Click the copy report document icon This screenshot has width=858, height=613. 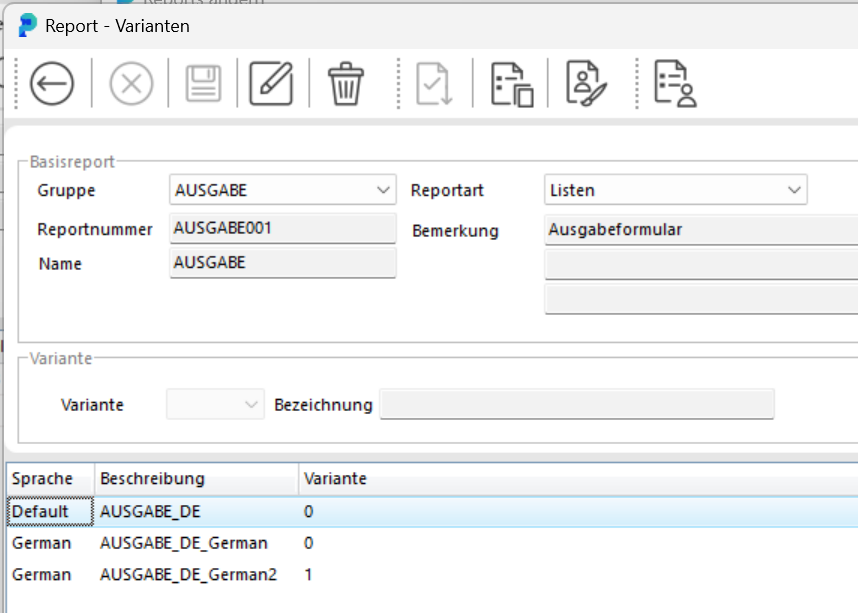512,84
